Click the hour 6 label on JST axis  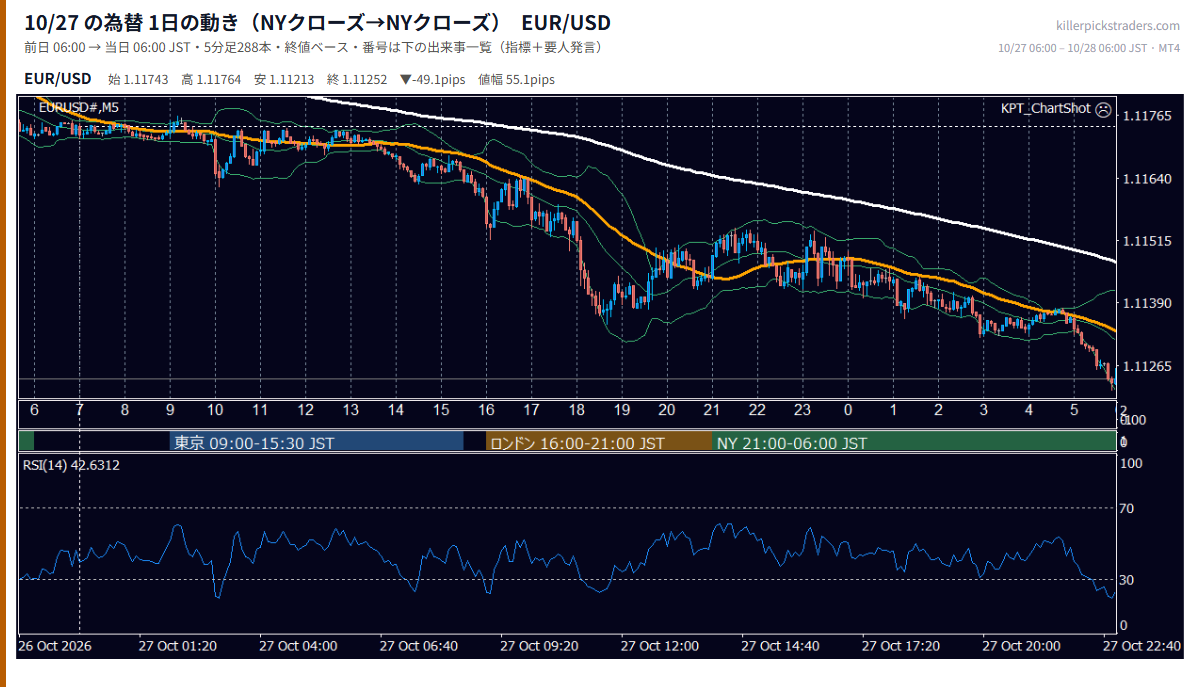(34, 411)
